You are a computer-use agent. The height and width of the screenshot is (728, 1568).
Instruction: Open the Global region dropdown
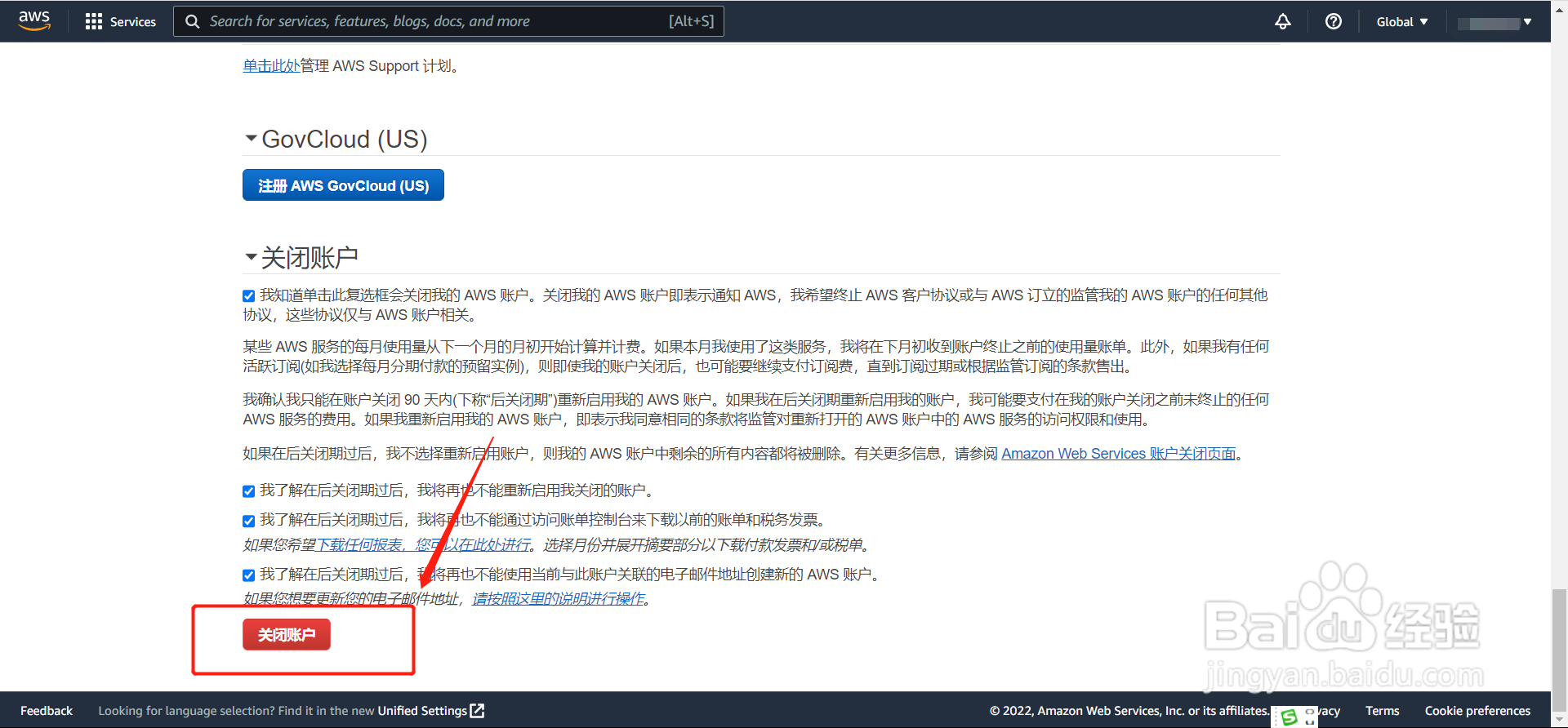pos(1402,22)
